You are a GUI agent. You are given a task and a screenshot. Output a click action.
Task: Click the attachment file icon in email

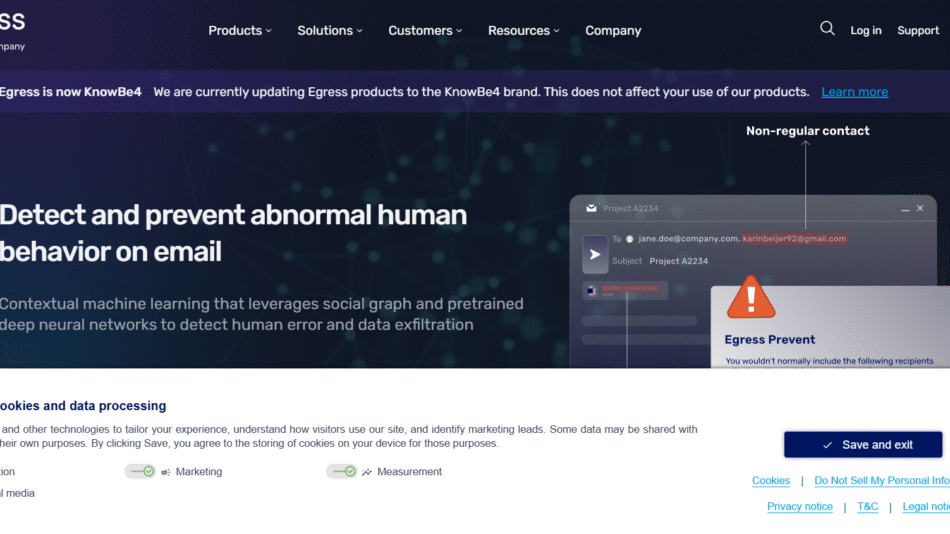591,290
